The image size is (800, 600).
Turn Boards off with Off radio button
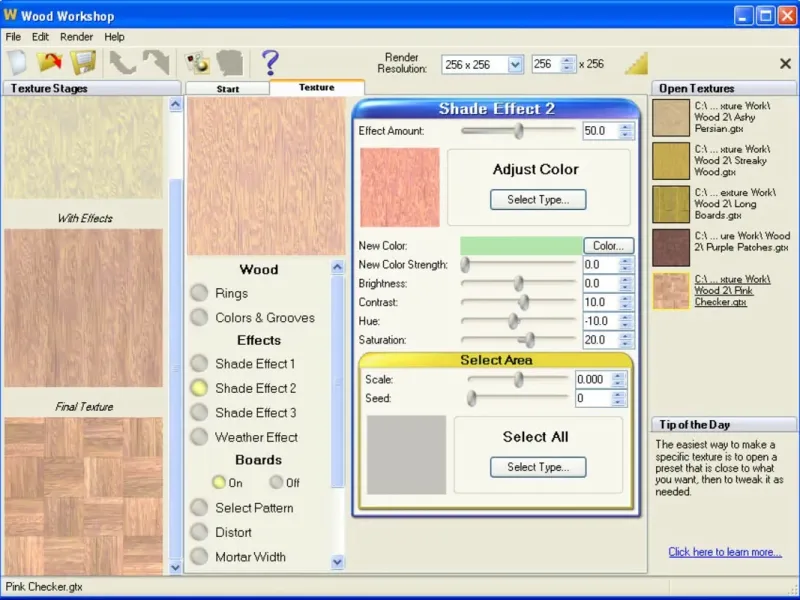tap(275, 482)
